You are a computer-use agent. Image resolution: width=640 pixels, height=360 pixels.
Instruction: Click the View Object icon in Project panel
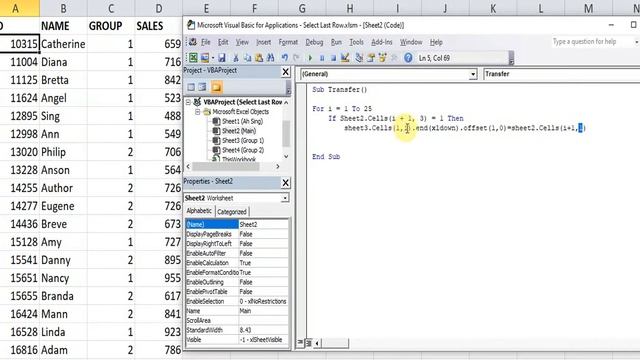(202, 87)
